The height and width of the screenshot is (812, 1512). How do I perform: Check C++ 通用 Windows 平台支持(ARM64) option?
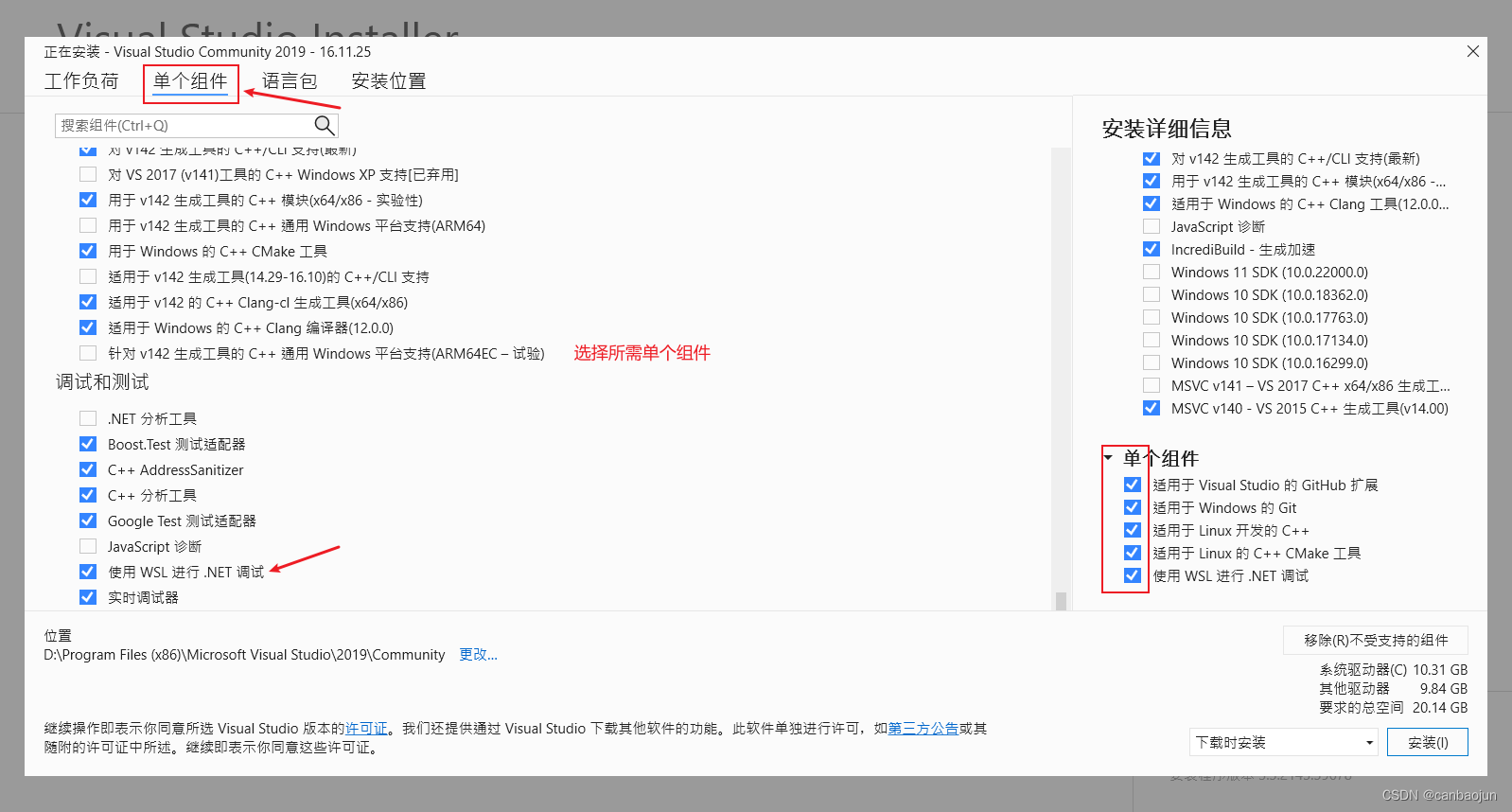[88, 225]
